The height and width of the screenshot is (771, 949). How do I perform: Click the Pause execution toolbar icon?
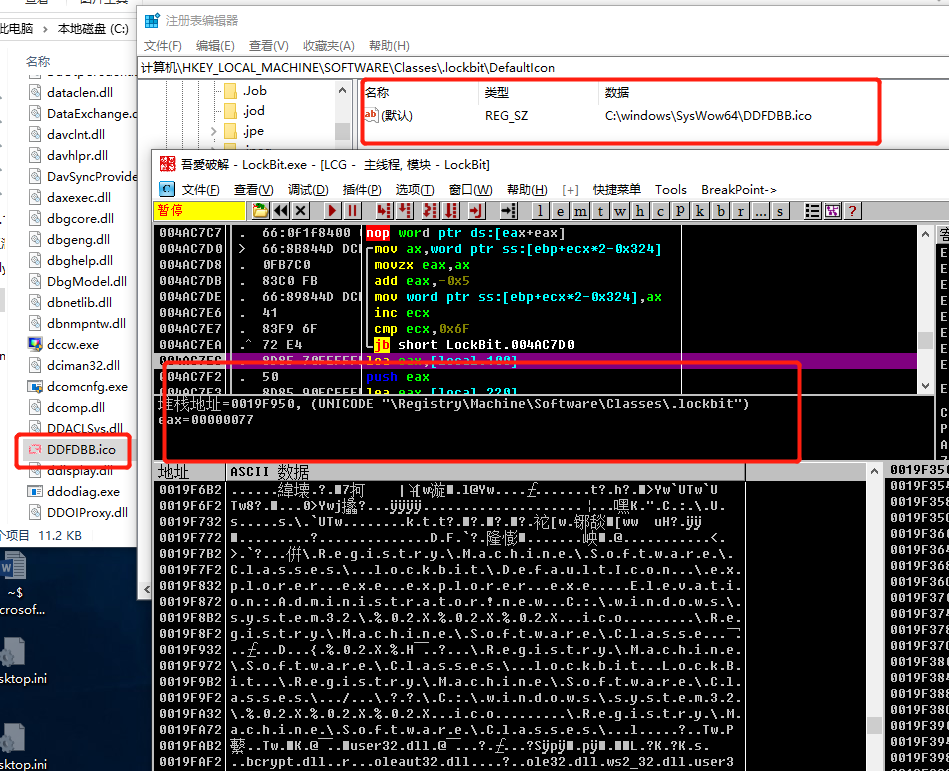coord(353,211)
